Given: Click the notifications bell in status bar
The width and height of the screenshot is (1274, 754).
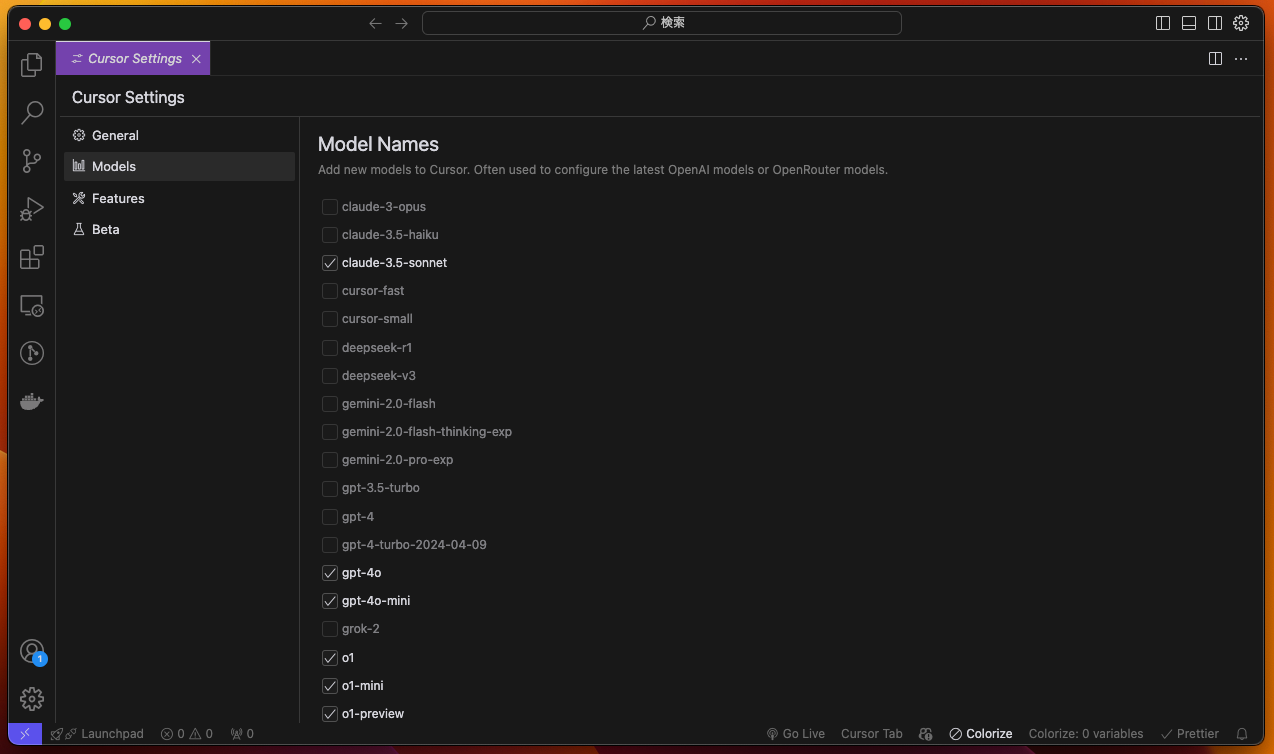Looking at the screenshot, I should 1243,734.
